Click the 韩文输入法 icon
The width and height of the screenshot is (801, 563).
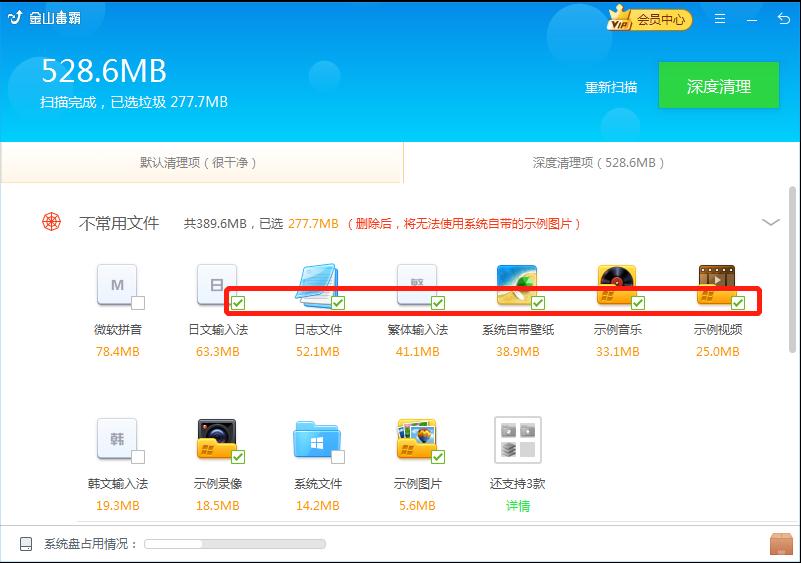(117, 439)
